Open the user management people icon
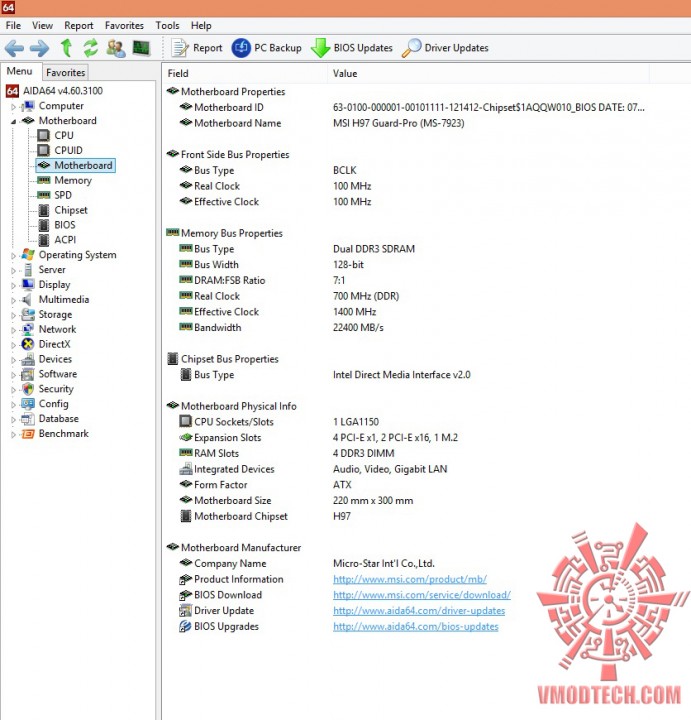691x720 pixels. coord(116,48)
